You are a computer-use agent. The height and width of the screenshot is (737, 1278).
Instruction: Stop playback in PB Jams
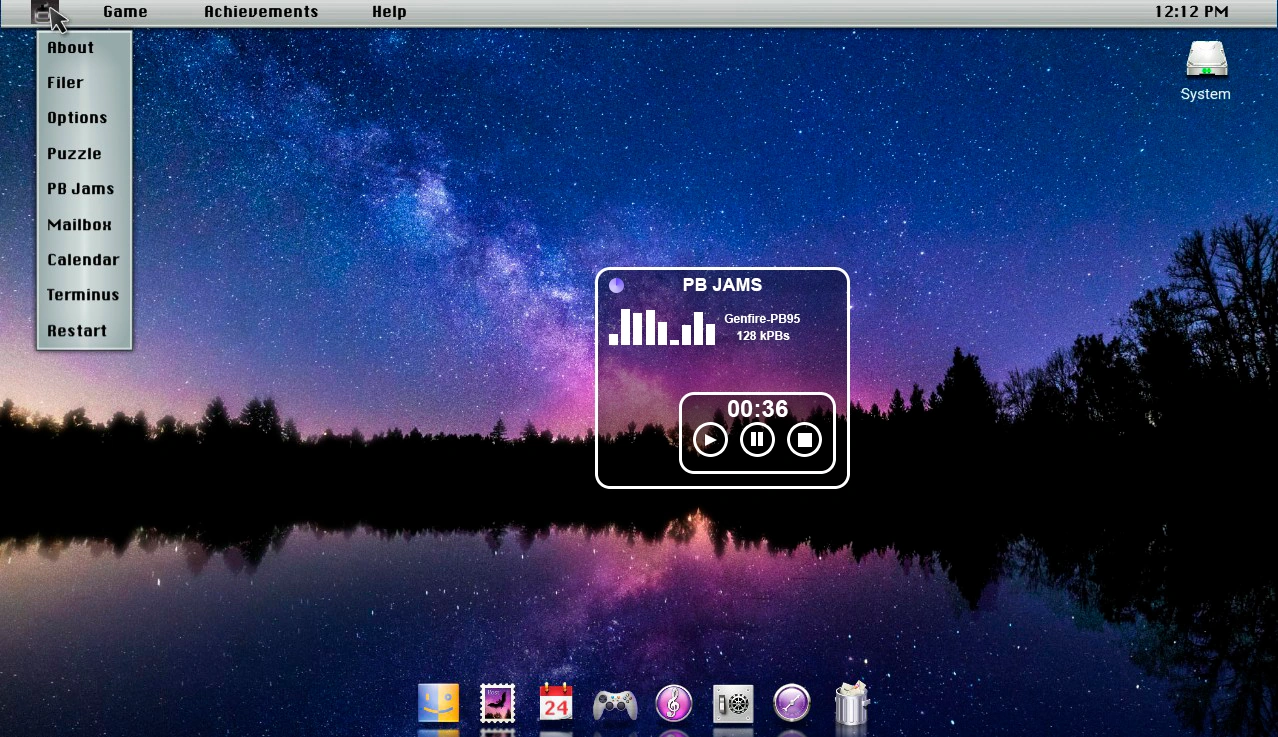point(804,439)
